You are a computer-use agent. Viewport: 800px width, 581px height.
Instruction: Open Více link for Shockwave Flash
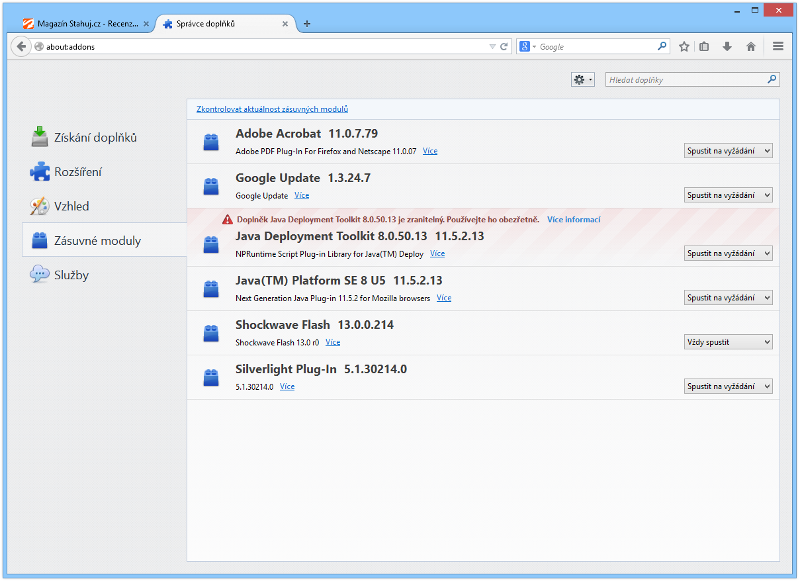[x=333, y=342]
